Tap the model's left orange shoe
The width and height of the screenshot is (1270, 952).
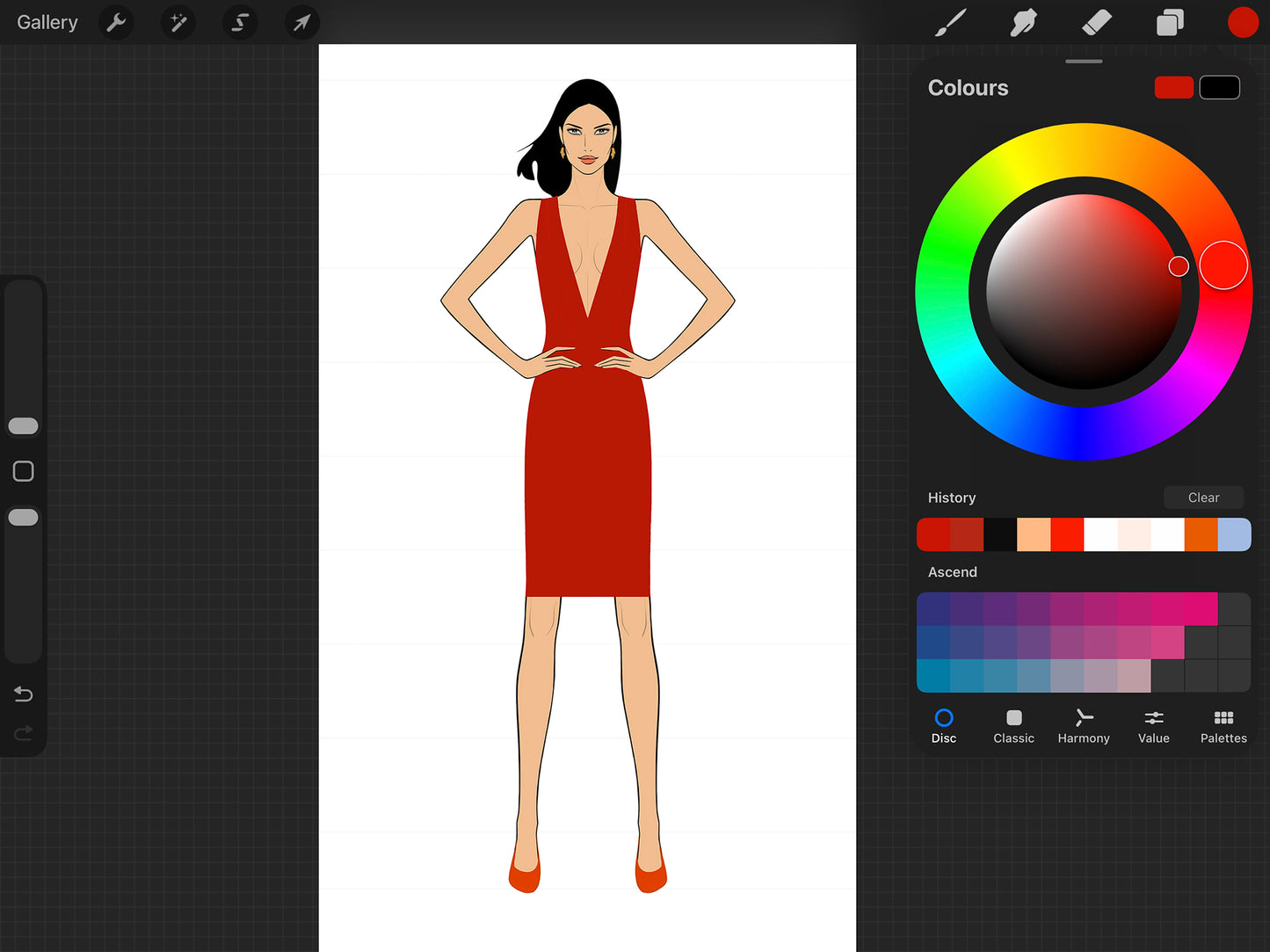click(x=650, y=870)
